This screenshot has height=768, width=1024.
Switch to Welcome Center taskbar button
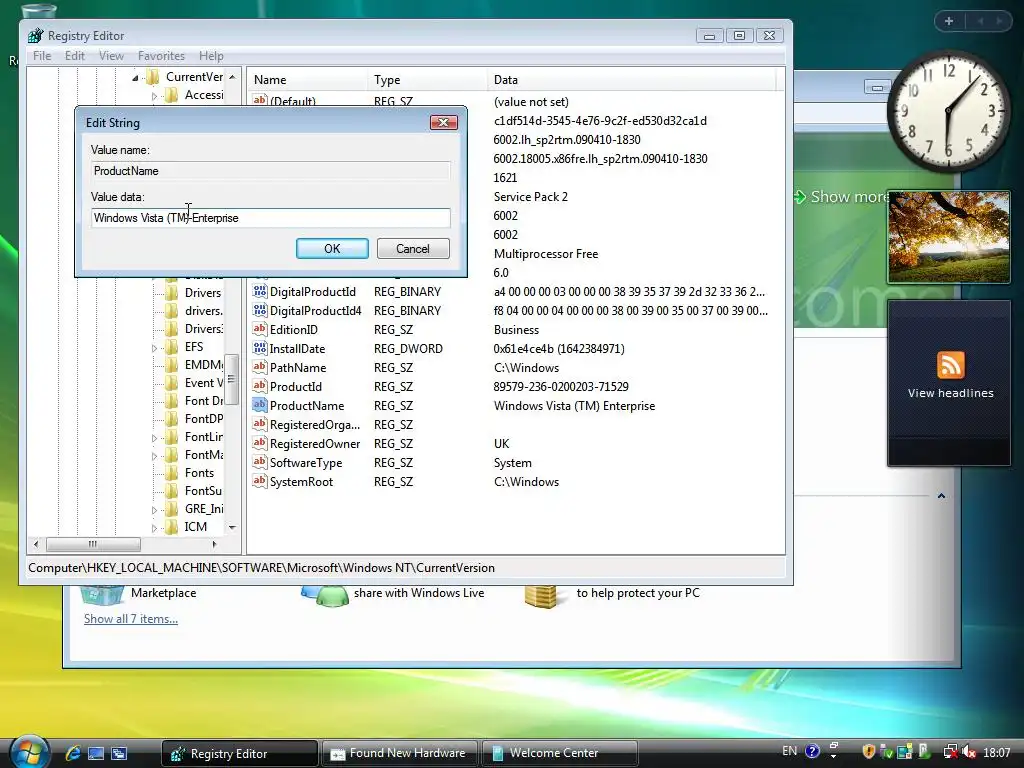[x=560, y=753]
